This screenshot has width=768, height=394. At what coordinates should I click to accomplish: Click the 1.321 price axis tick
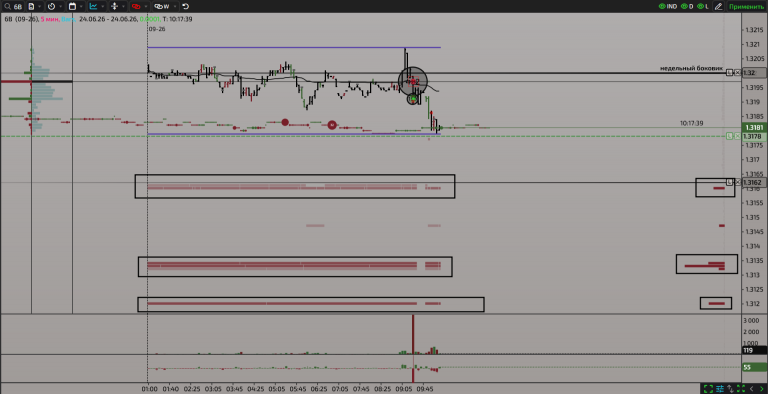click(x=752, y=44)
